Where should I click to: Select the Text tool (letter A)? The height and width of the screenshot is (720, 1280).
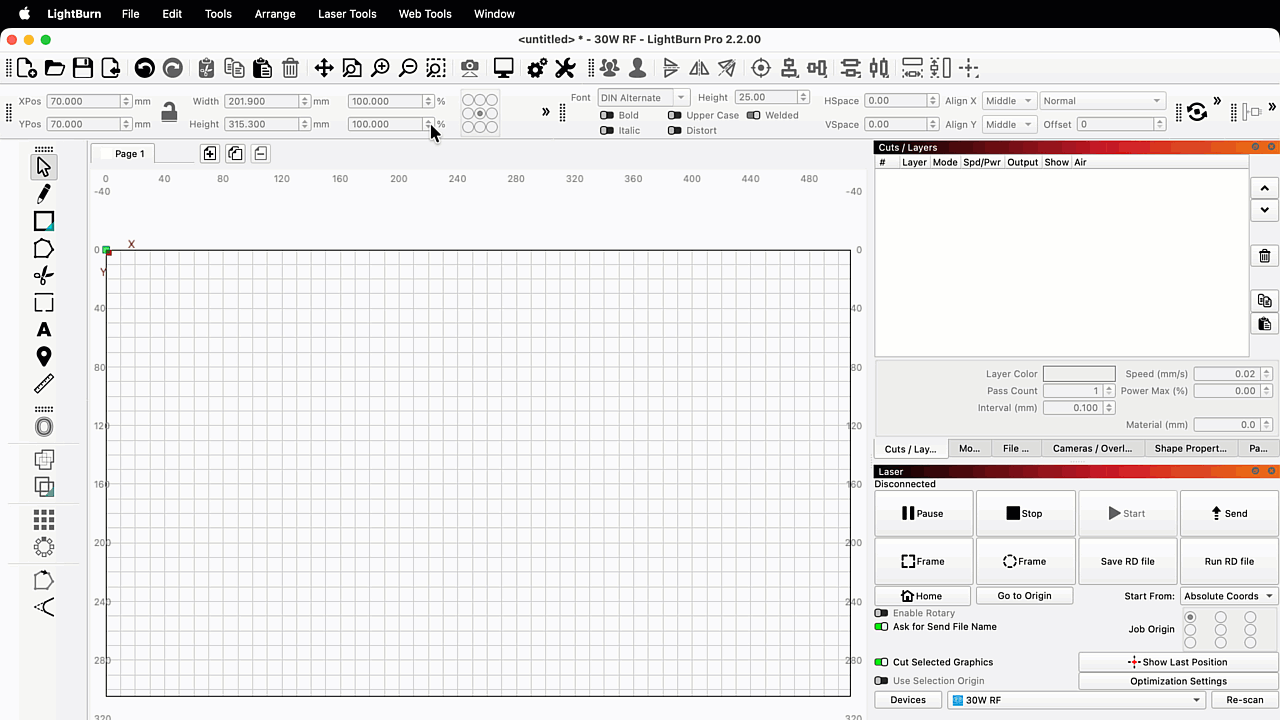click(44, 330)
